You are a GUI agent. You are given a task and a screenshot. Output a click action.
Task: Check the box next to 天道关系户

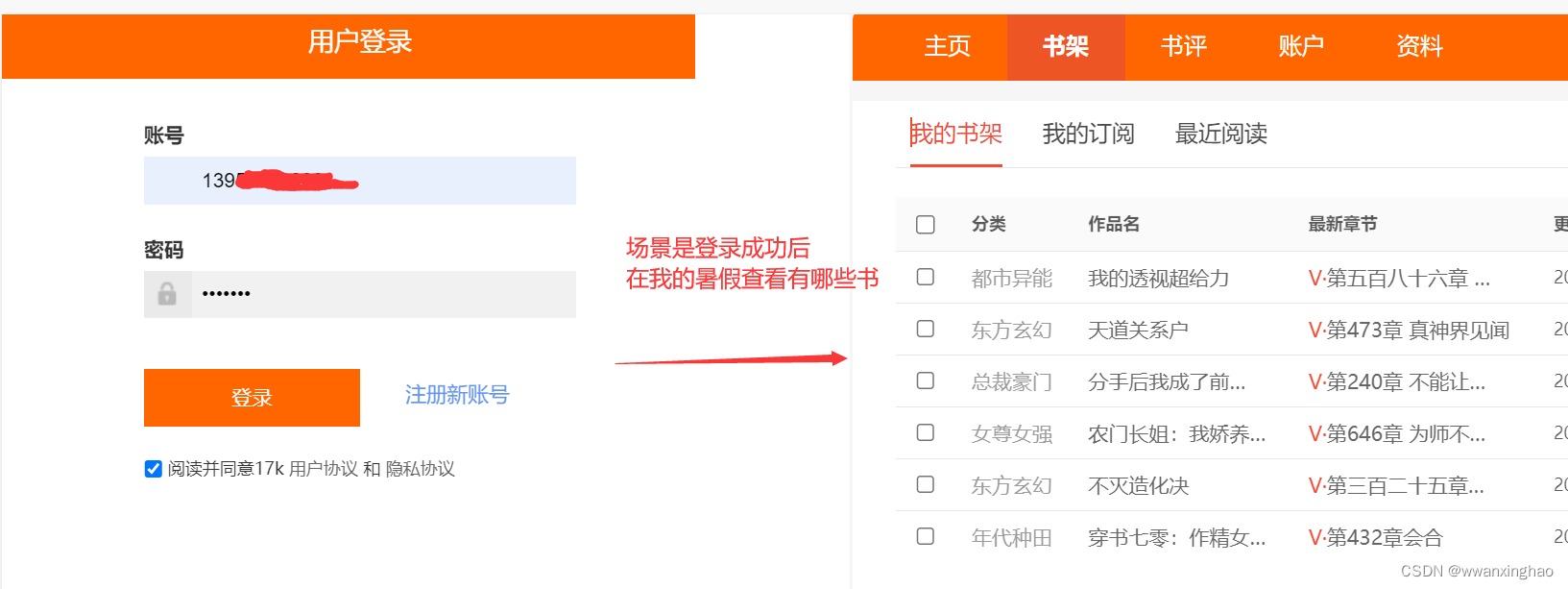925,329
